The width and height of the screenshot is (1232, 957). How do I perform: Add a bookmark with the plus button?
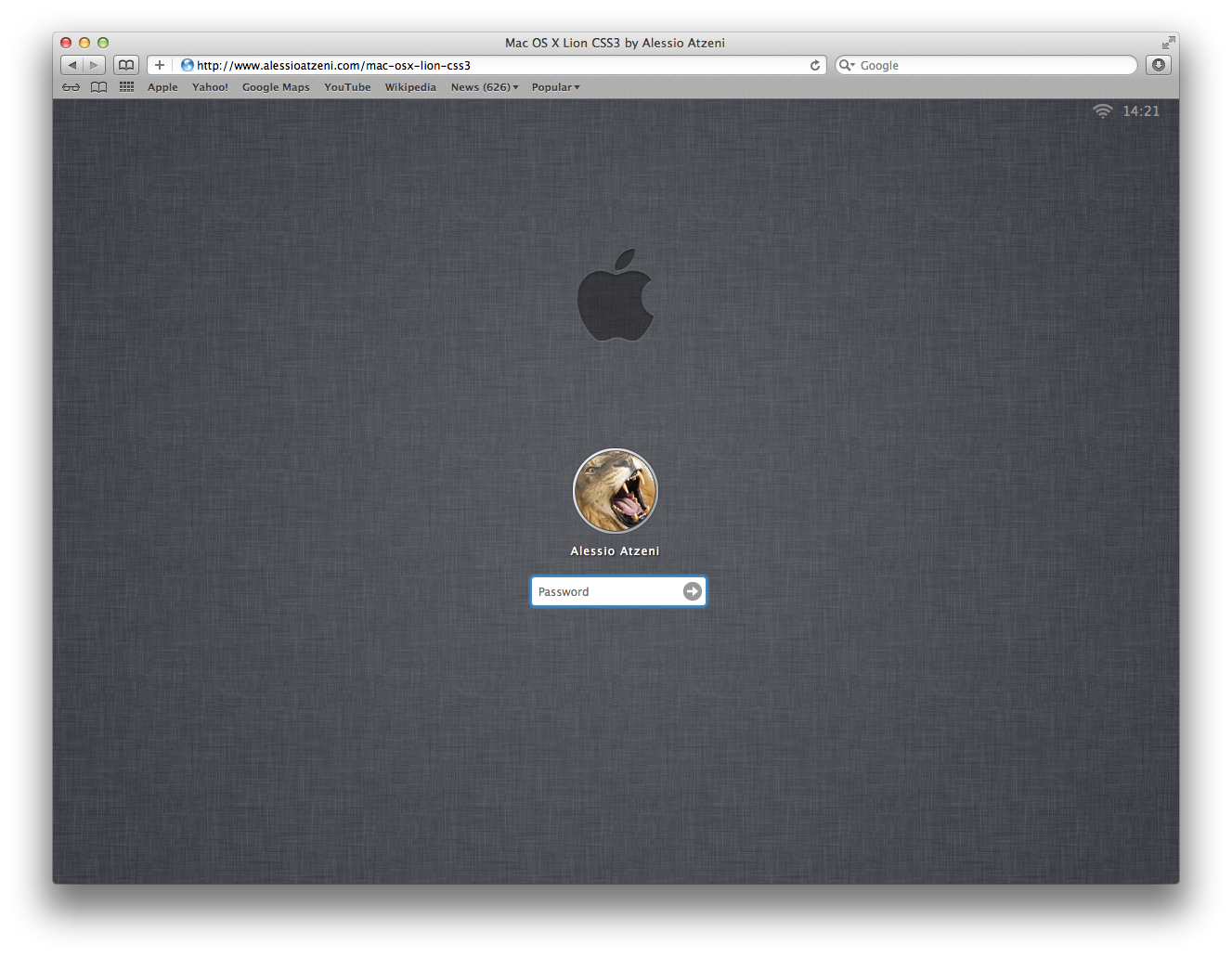(160, 65)
